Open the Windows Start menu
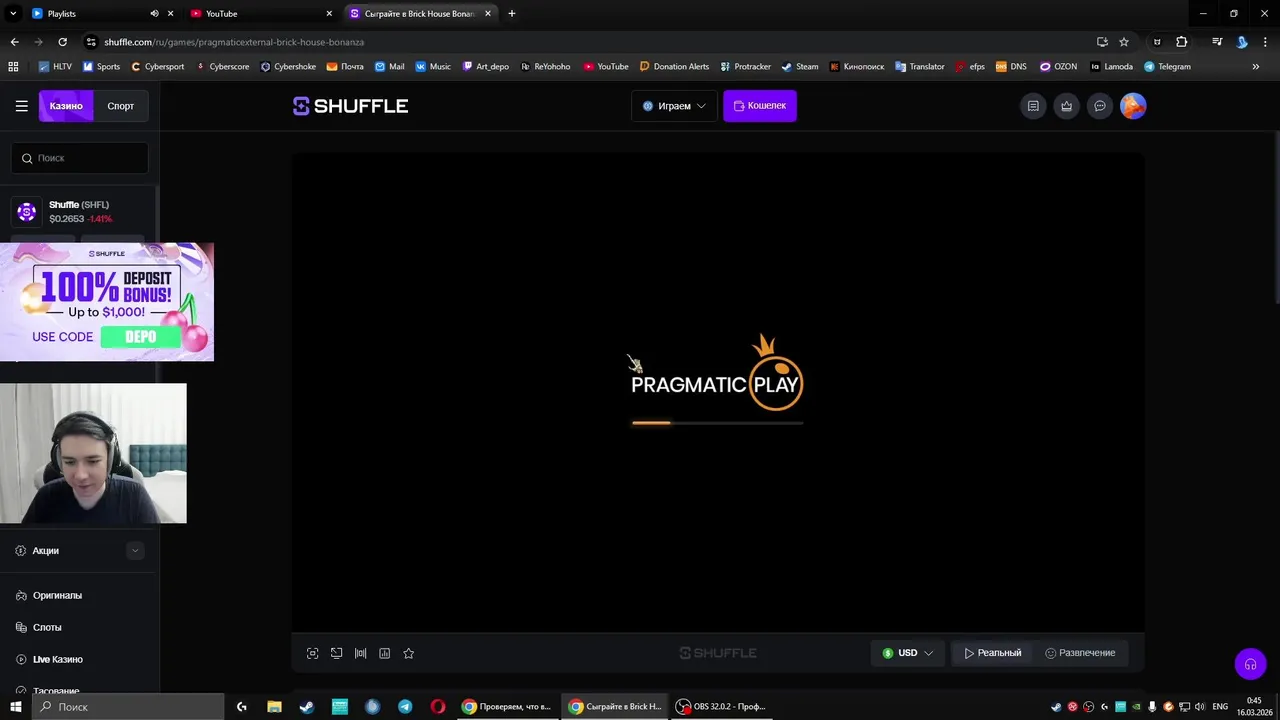 (x=16, y=706)
